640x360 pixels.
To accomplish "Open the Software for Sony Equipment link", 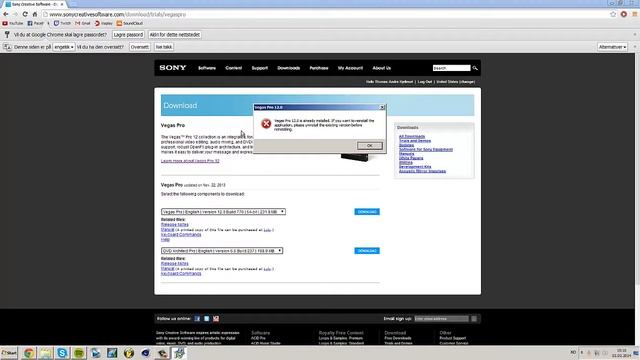I will click(426, 149).
